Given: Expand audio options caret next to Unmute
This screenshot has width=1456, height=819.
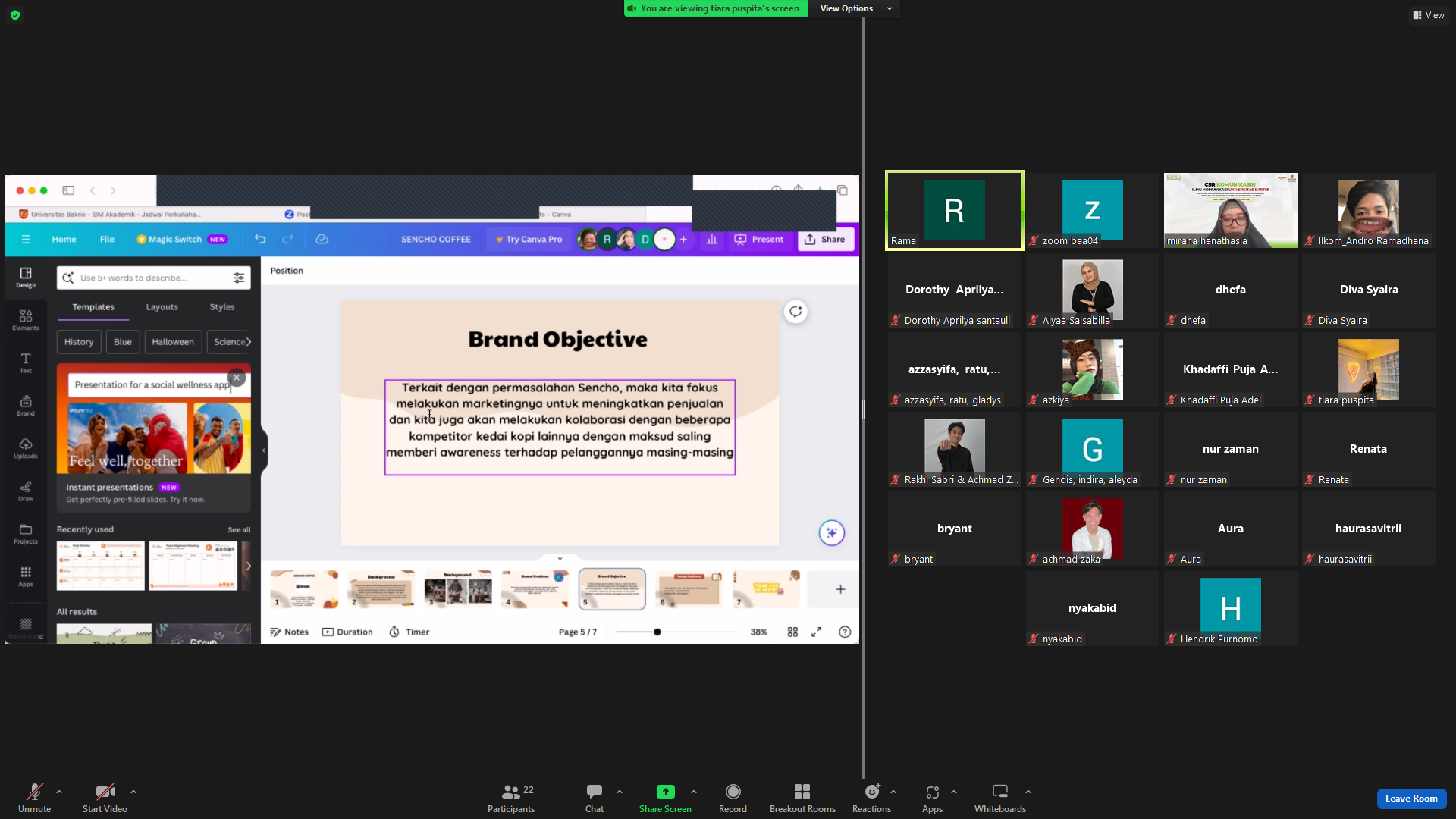Looking at the screenshot, I should click(x=59, y=792).
